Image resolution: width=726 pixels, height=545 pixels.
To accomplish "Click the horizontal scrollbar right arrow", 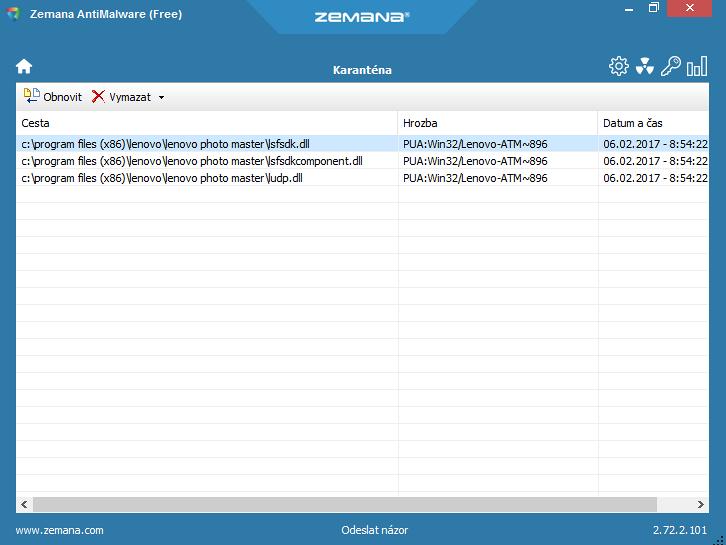I will 701,504.
